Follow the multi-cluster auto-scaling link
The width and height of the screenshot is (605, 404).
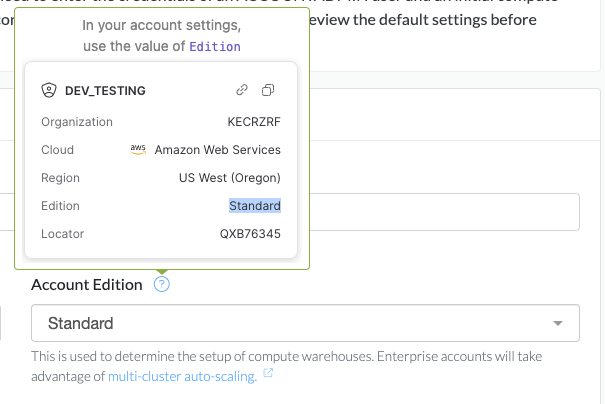coord(184,376)
